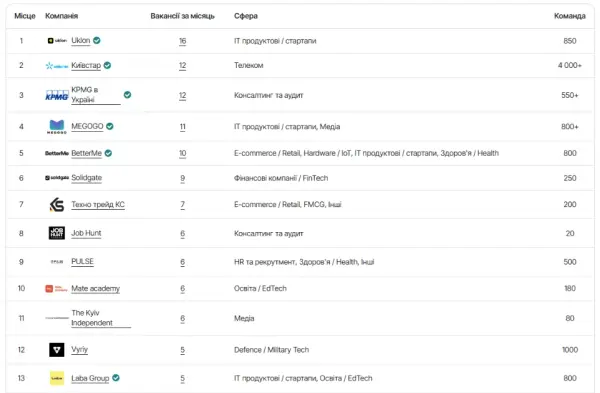Open PULSE's 6 vacancies link

(183, 262)
